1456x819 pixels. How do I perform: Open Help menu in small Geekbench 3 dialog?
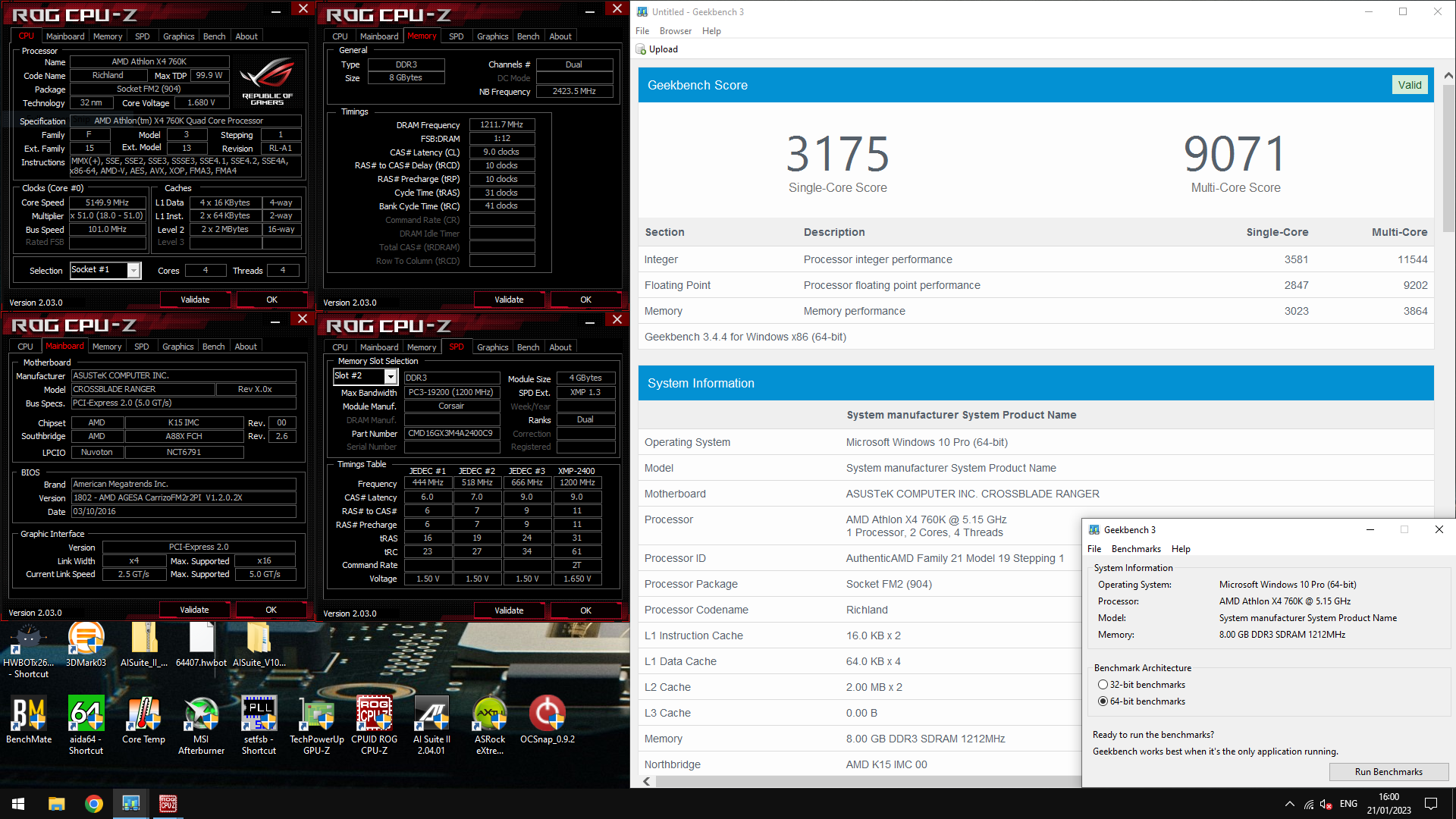pyautogui.click(x=1181, y=549)
